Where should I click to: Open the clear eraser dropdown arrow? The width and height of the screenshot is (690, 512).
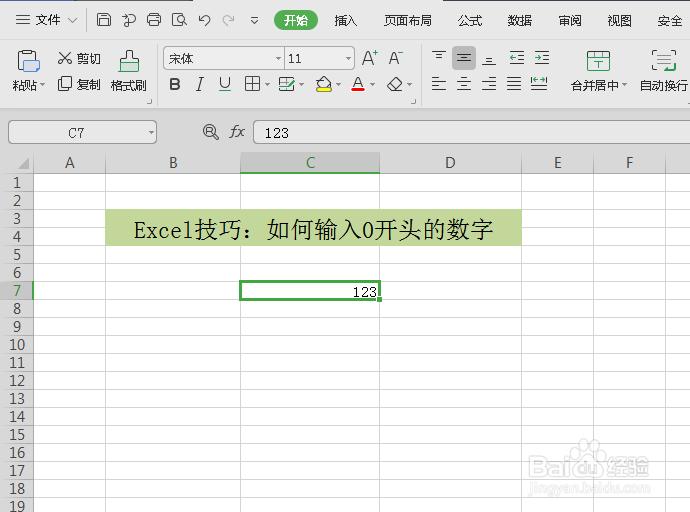point(409,84)
